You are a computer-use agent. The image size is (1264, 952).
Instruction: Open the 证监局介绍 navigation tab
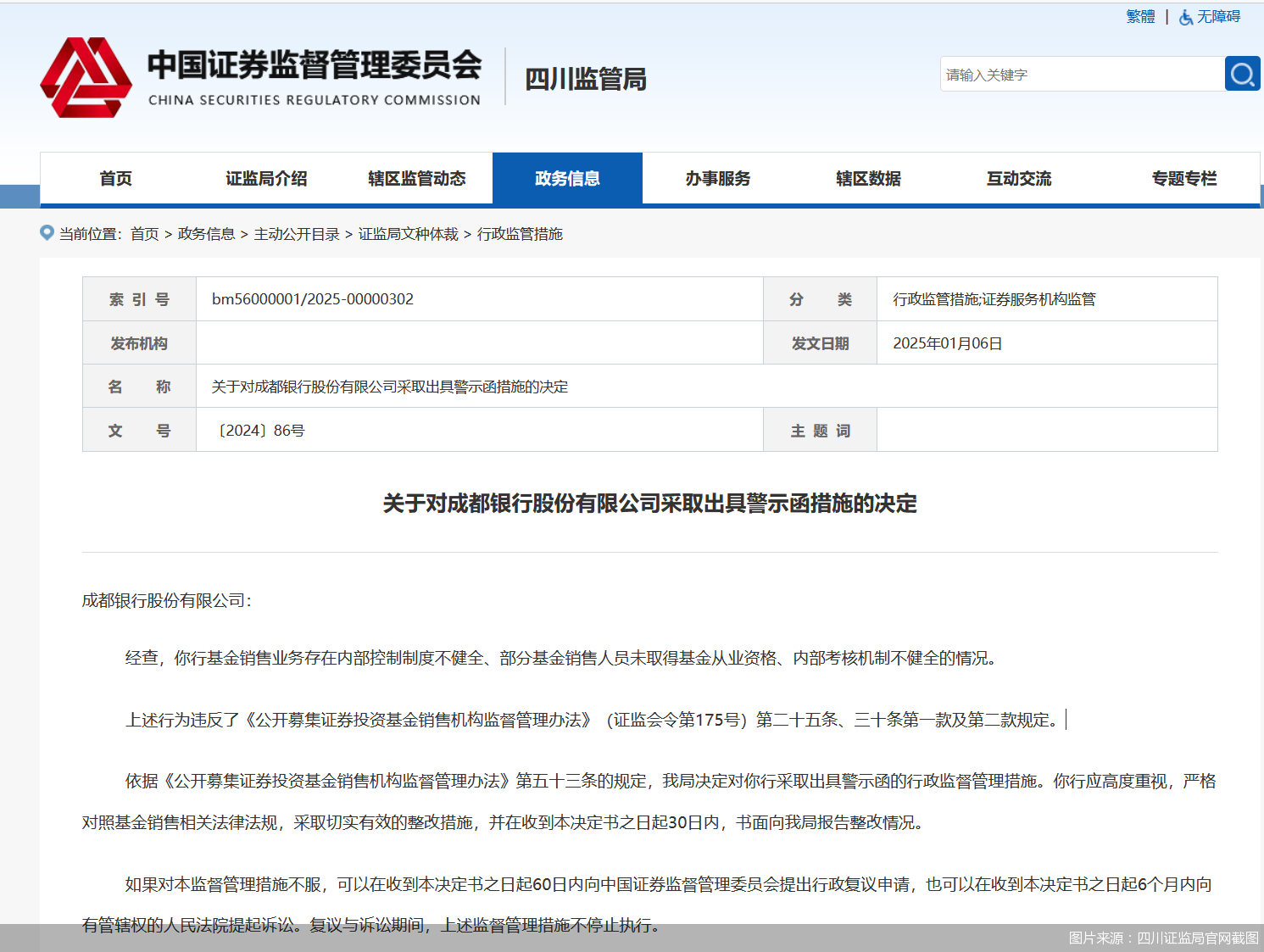(266, 179)
